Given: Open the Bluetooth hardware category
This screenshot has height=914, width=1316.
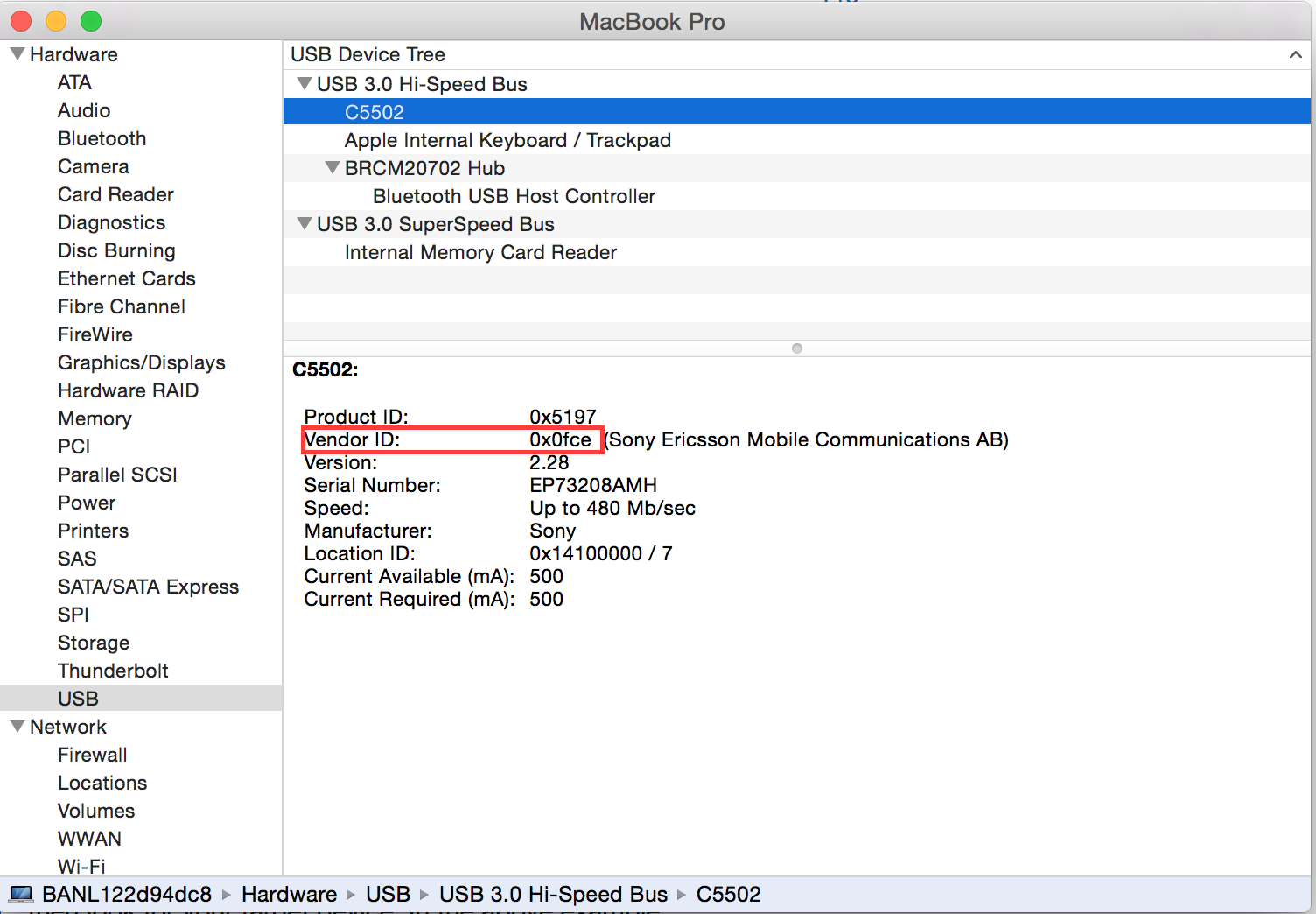Looking at the screenshot, I should point(101,138).
